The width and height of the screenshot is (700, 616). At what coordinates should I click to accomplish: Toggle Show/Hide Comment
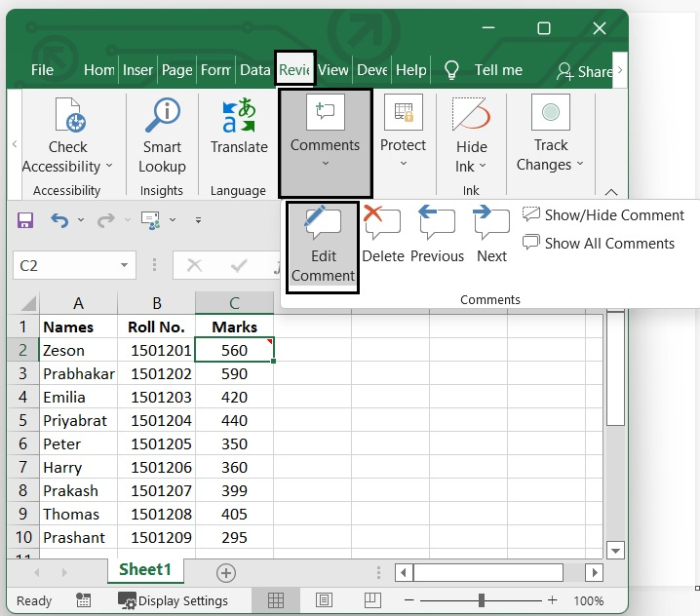(x=603, y=215)
